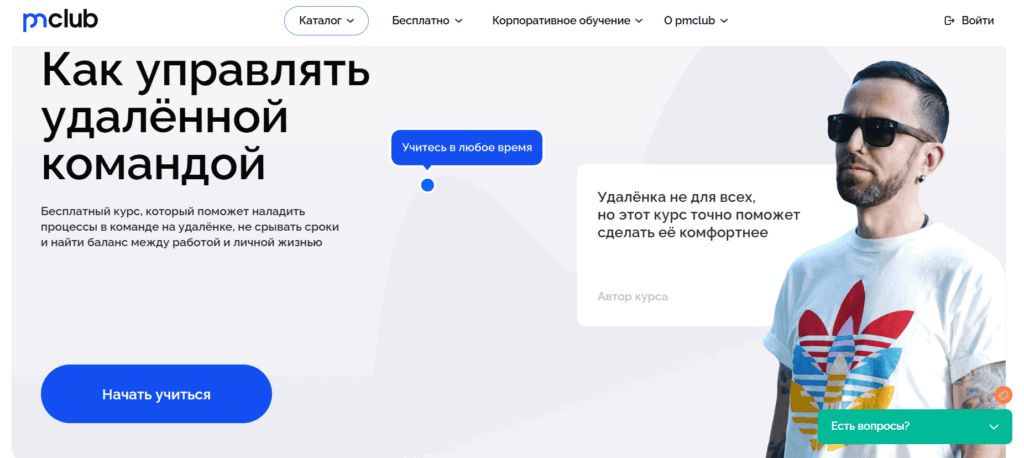This screenshot has height=458, width=1024.
Task: Click the heading Как управлять удалённой командой
Action: coord(206,117)
